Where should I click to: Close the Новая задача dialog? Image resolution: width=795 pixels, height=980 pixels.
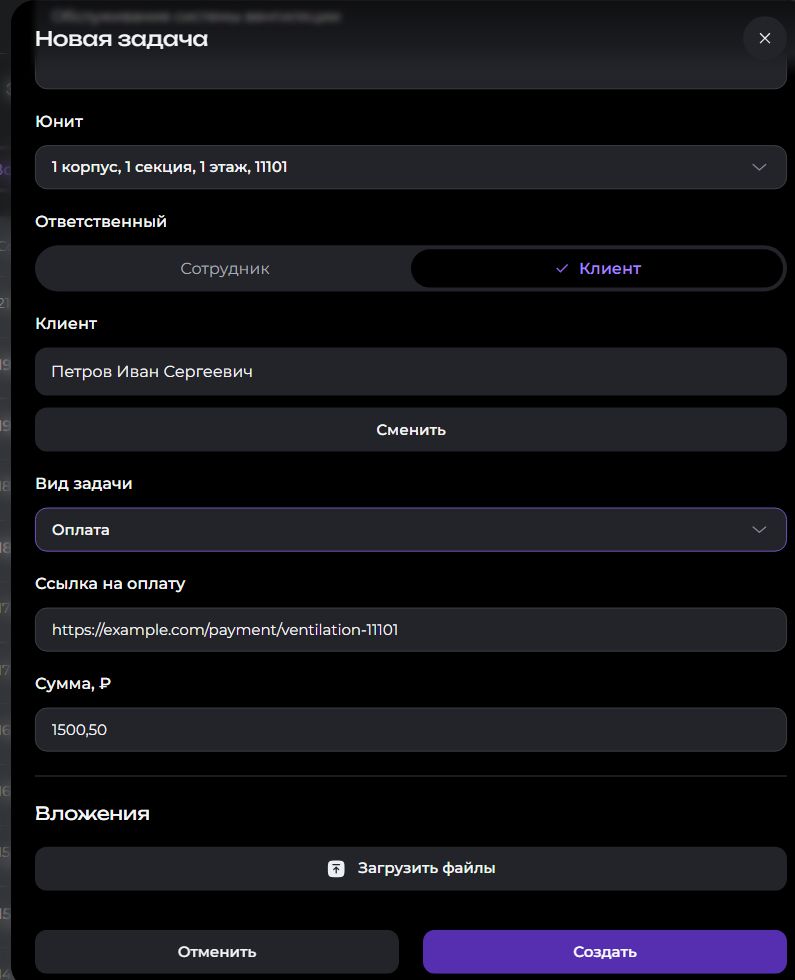764,39
